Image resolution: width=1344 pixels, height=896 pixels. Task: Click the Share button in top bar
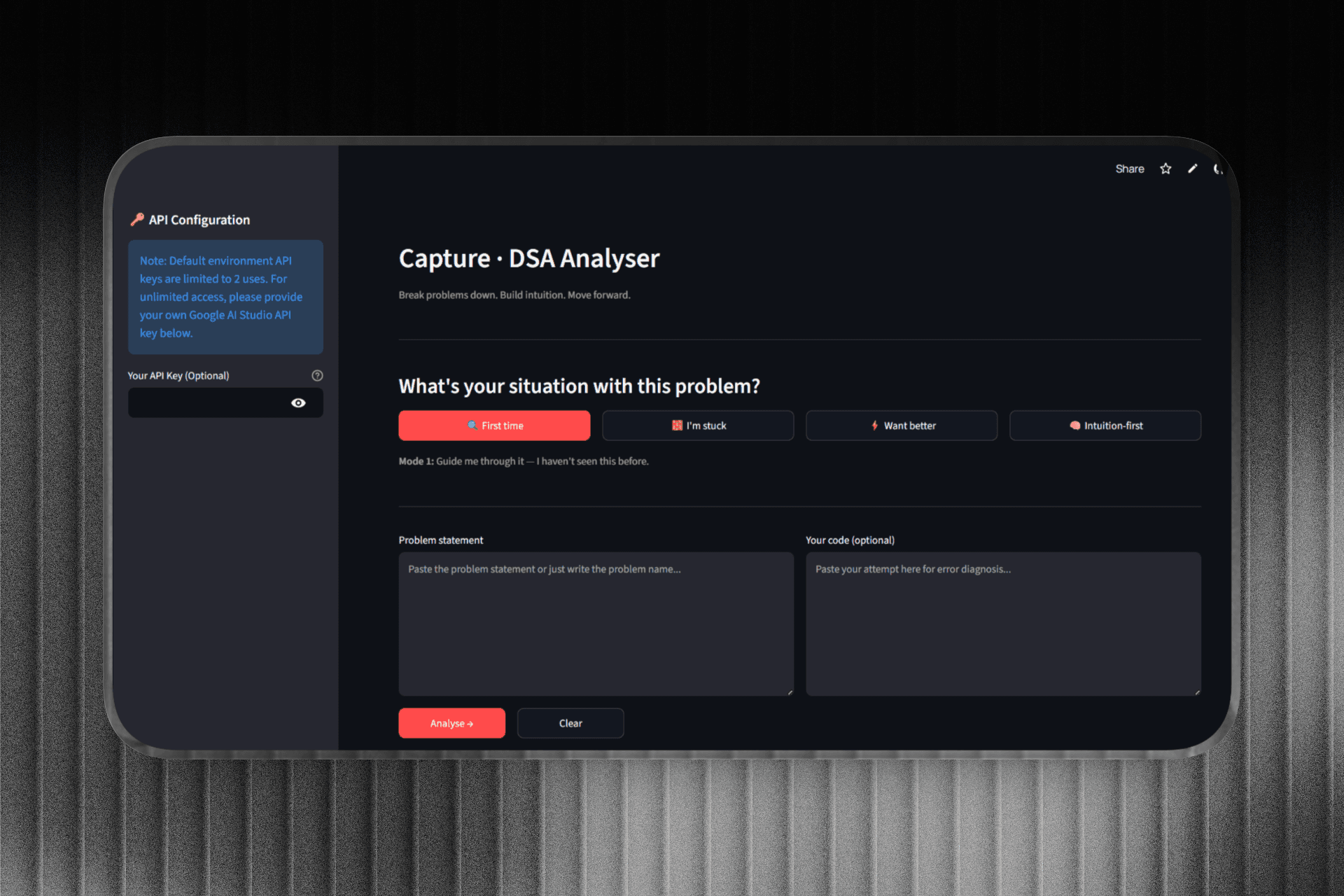point(1129,169)
